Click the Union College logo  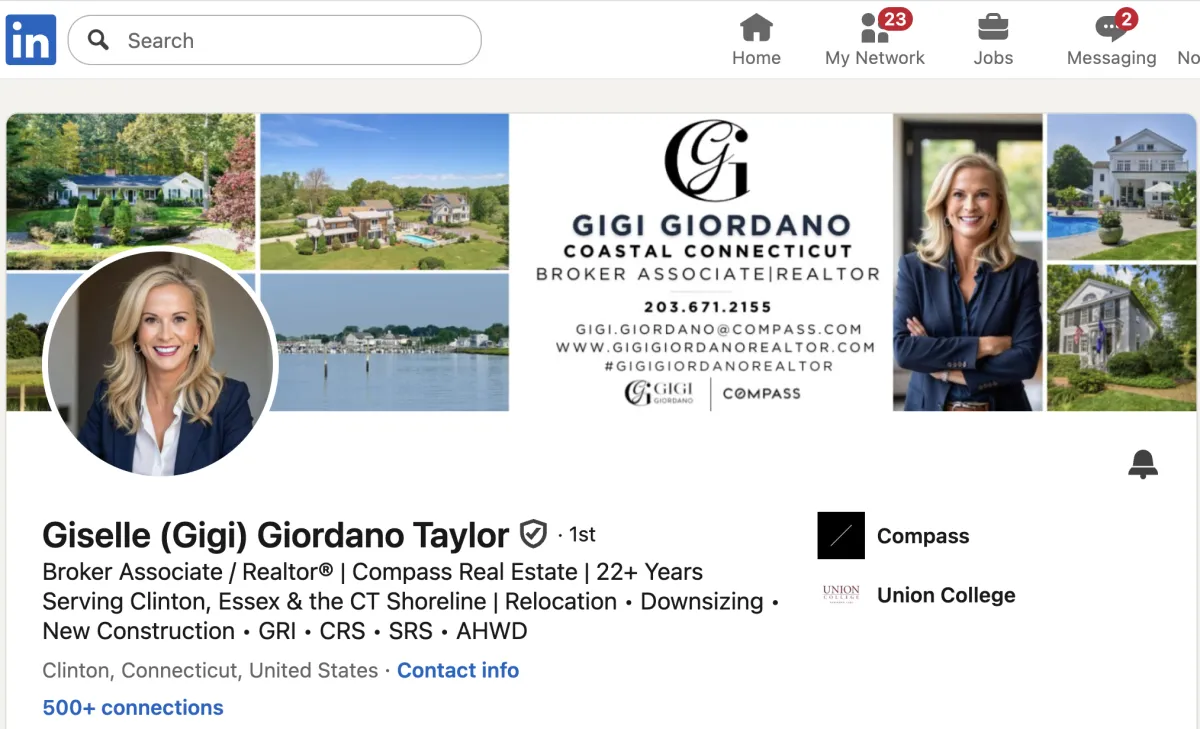pos(841,594)
